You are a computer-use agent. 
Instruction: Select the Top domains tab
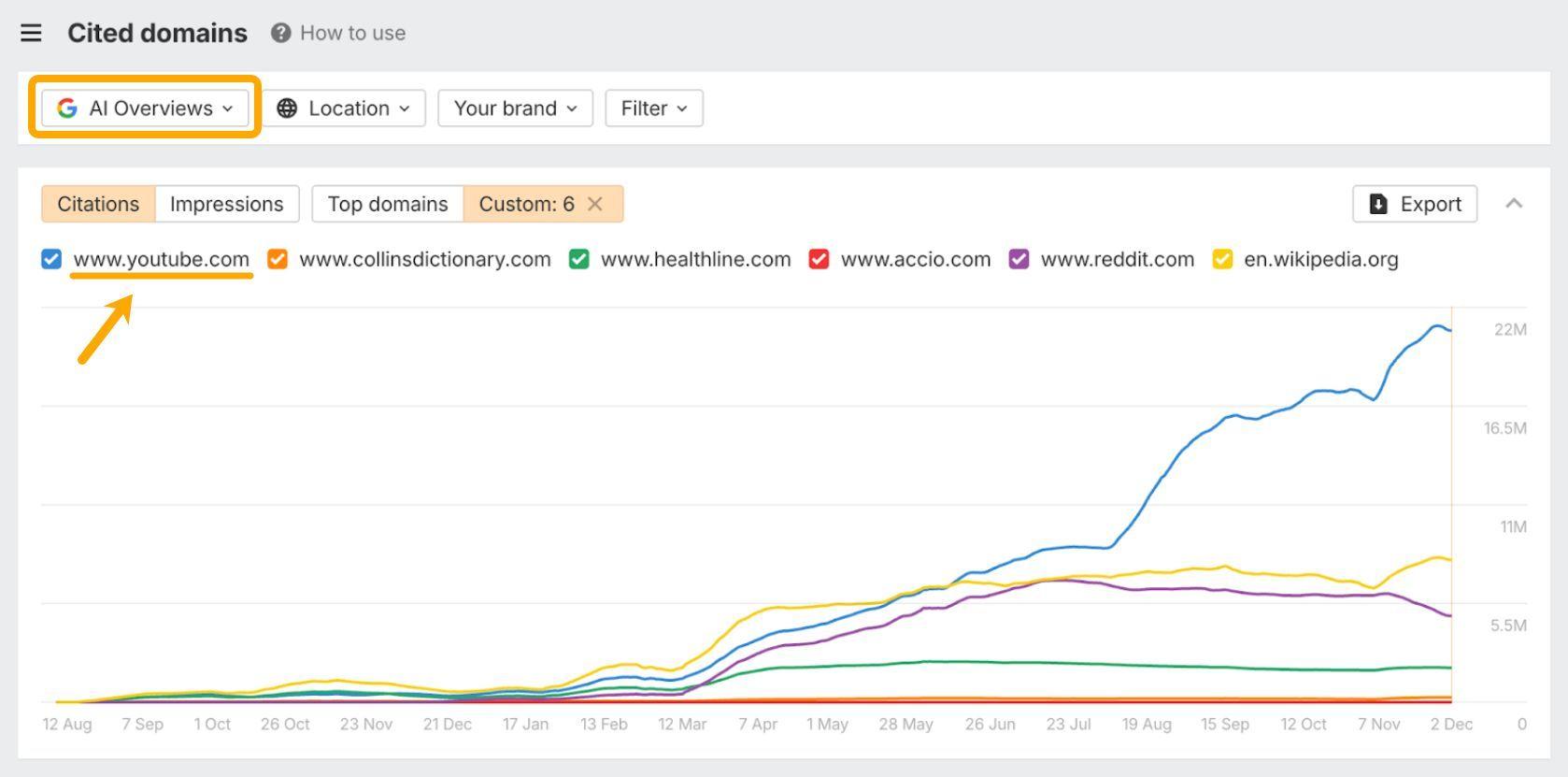click(388, 204)
